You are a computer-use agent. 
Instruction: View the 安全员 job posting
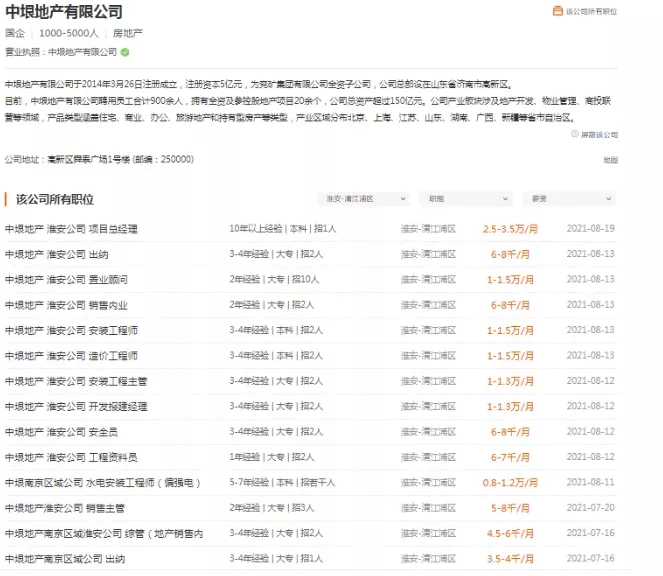coord(62,432)
